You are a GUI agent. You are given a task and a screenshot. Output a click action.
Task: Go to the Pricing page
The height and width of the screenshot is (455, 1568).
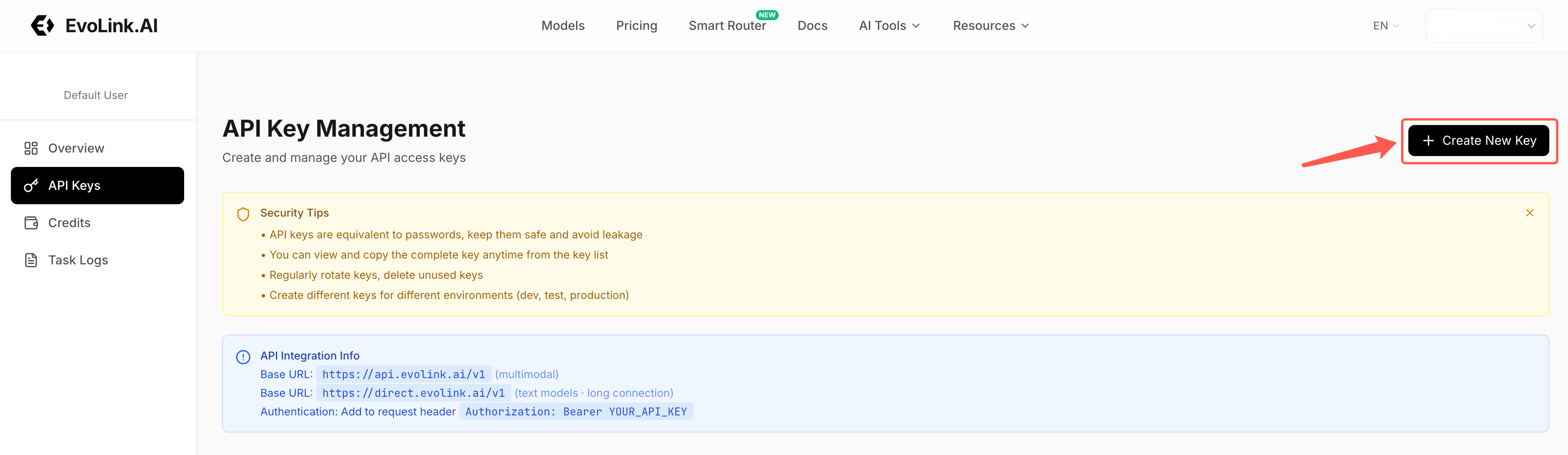pyautogui.click(x=637, y=26)
